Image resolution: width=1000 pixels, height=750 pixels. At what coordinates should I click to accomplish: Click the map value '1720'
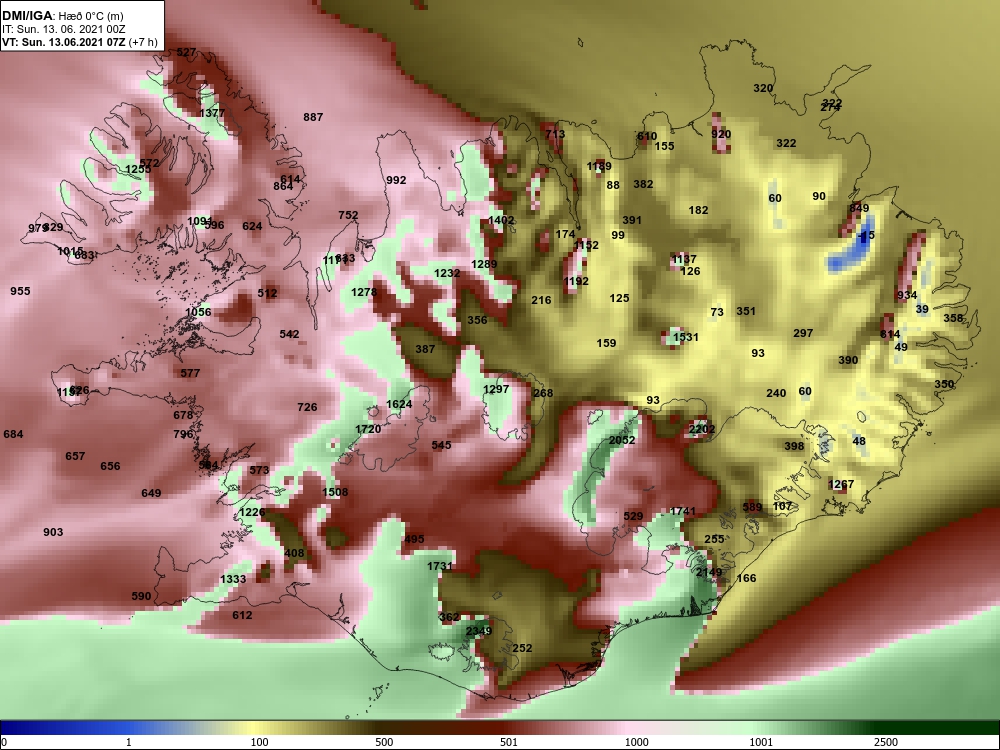(x=368, y=429)
